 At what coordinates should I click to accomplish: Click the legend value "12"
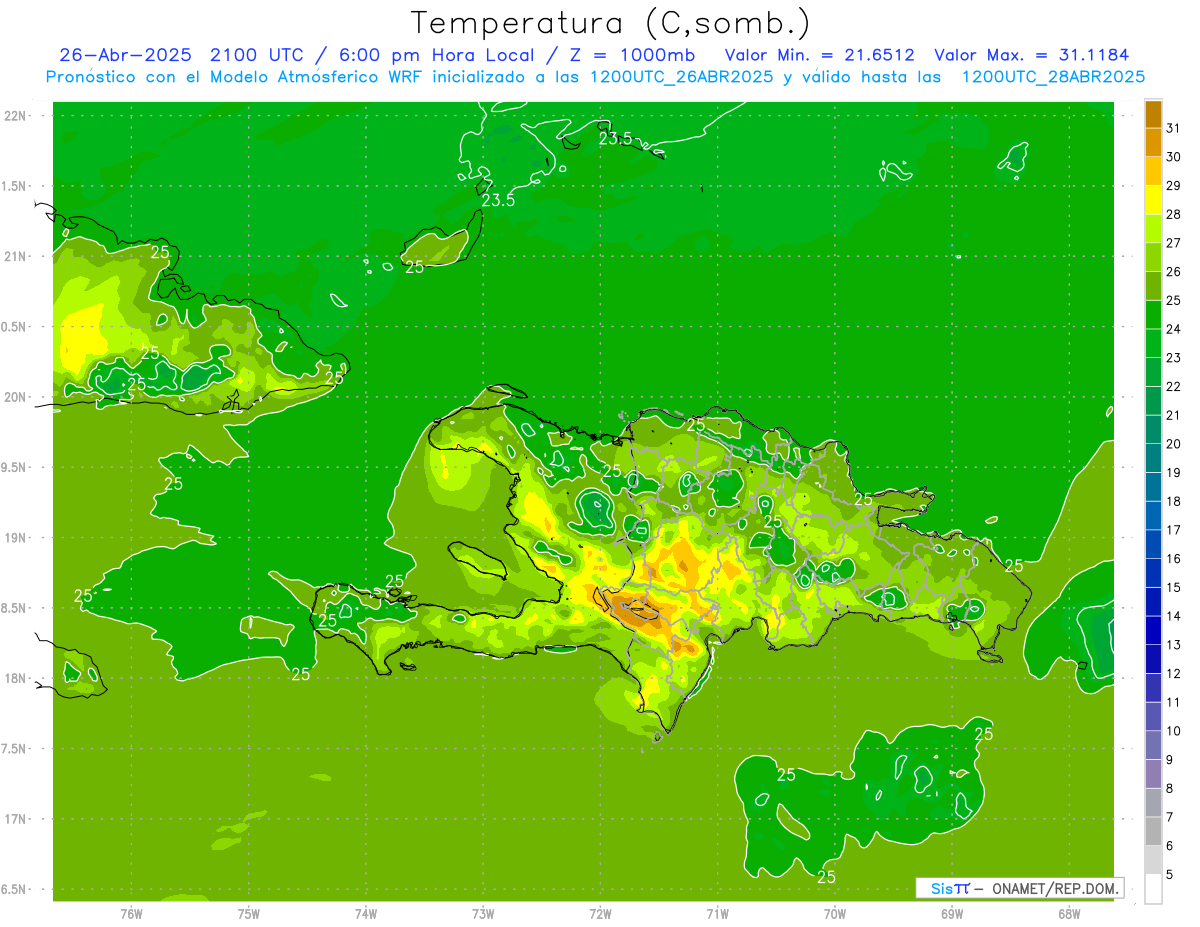click(x=1173, y=673)
